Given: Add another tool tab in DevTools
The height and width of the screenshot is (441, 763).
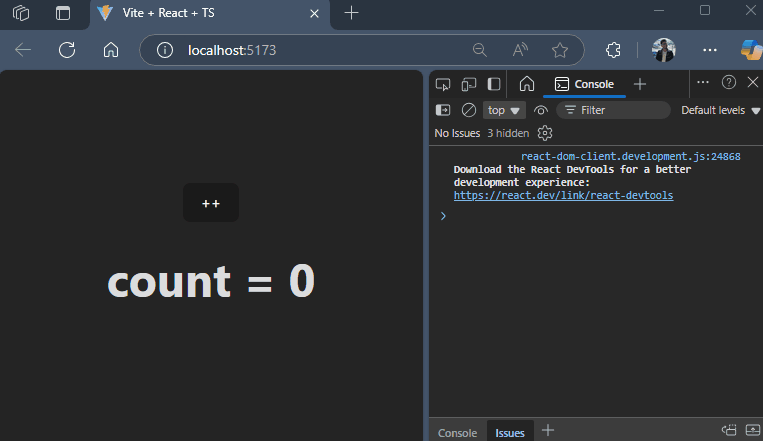Looking at the screenshot, I should tap(640, 84).
